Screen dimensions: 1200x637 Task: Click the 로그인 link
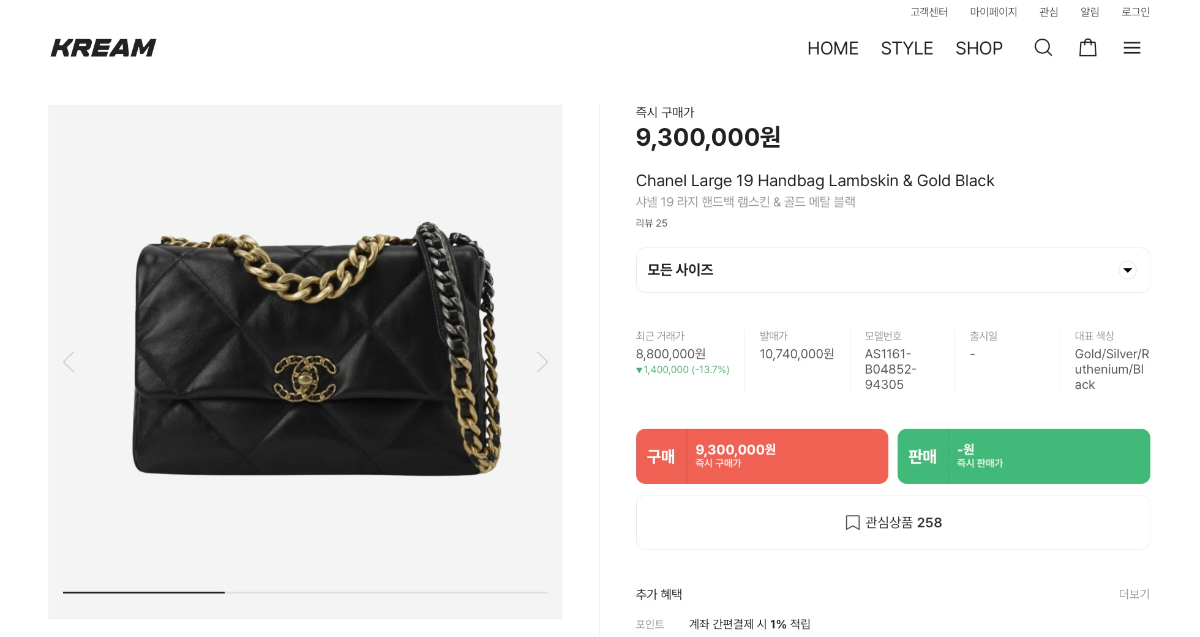point(1135,12)
